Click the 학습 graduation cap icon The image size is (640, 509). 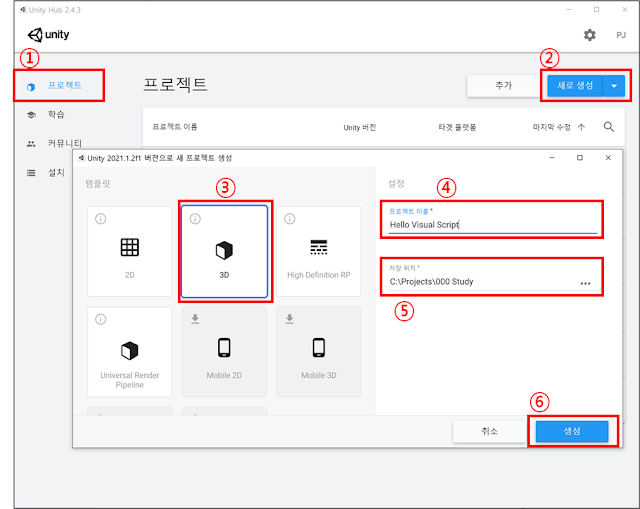coord(31,115)
